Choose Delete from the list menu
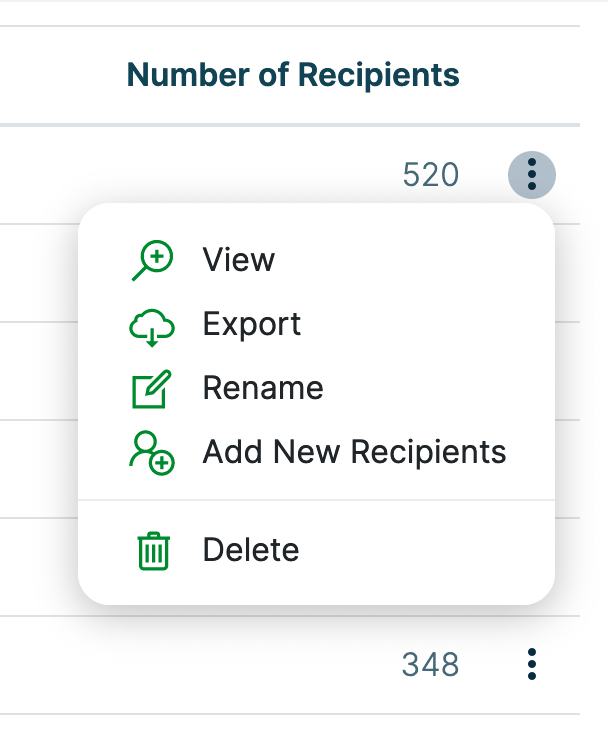 click(x=250, y=550)
